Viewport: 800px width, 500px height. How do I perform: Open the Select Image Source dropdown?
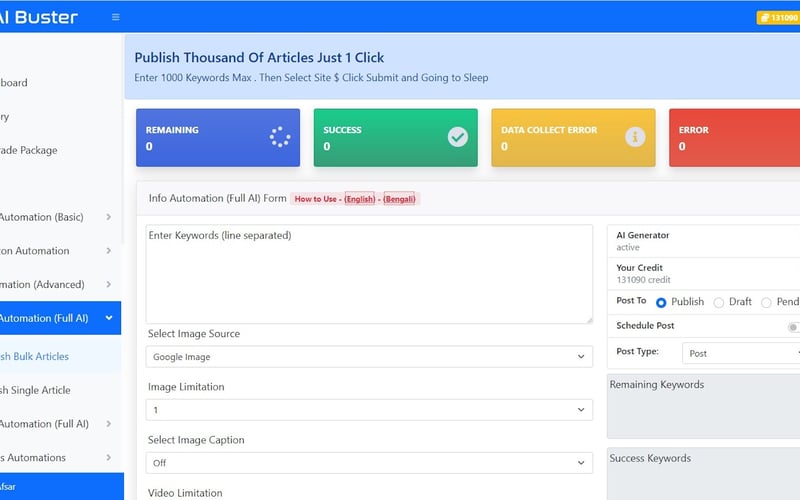click(x=369, y=357)
